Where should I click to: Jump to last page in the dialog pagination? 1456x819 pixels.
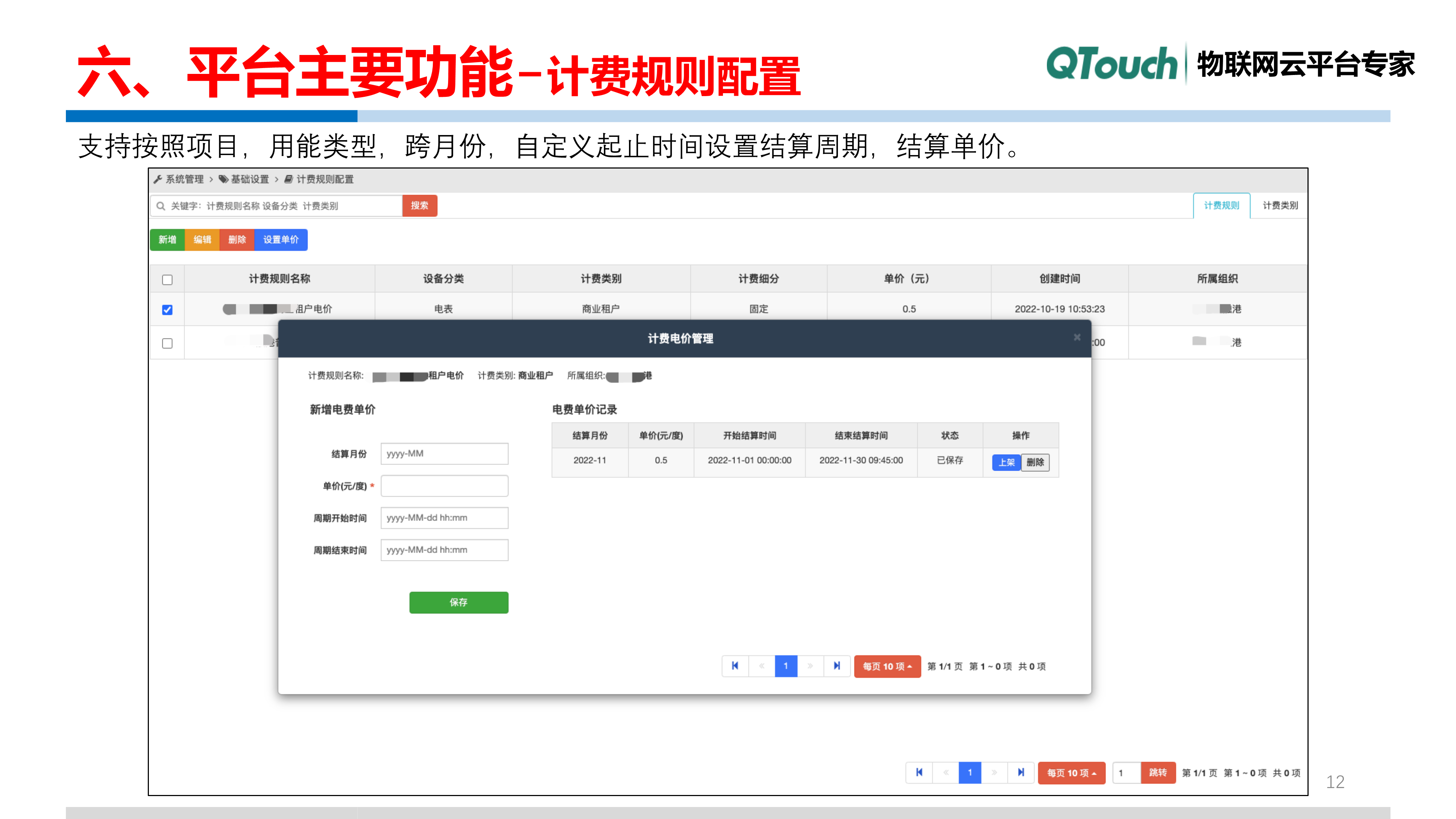(836, 666)
